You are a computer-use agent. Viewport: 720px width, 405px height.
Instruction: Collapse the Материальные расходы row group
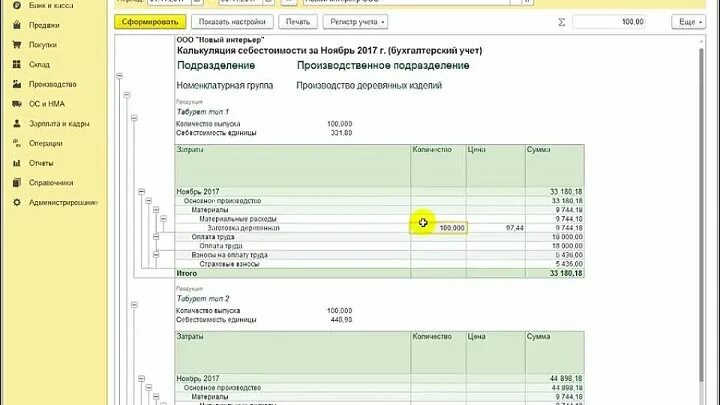click(163, 219)
